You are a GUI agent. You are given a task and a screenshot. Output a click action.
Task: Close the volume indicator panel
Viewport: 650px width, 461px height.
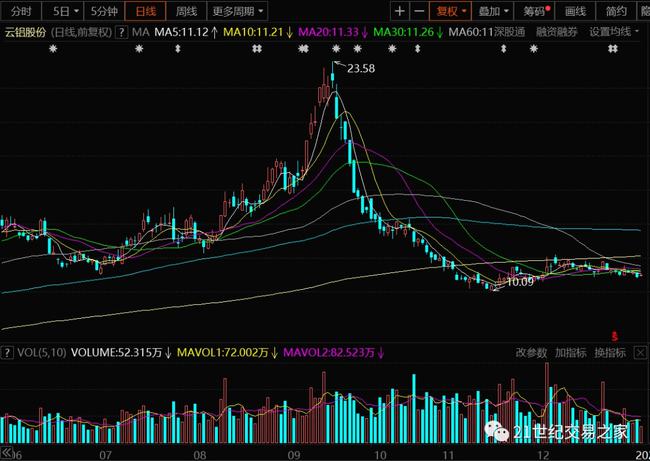[640, 353]
